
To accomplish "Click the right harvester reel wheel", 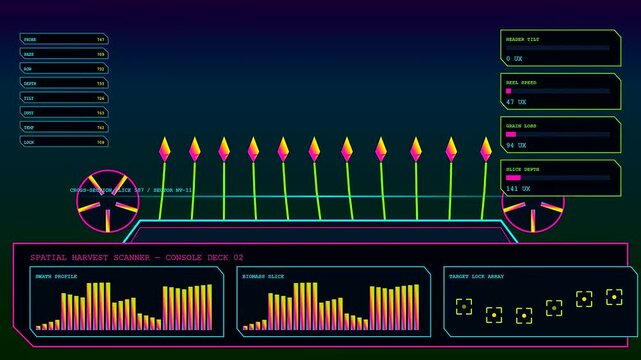I will [533, 201].
